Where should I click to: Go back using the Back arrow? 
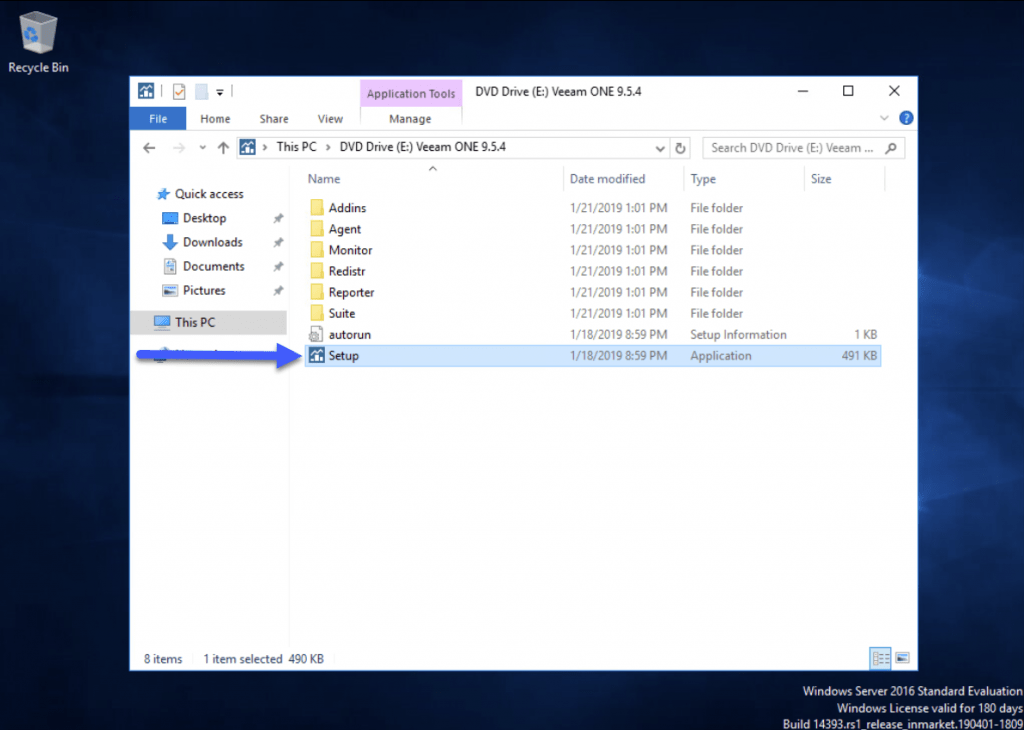pyautogui.click(x=149, y=148)
